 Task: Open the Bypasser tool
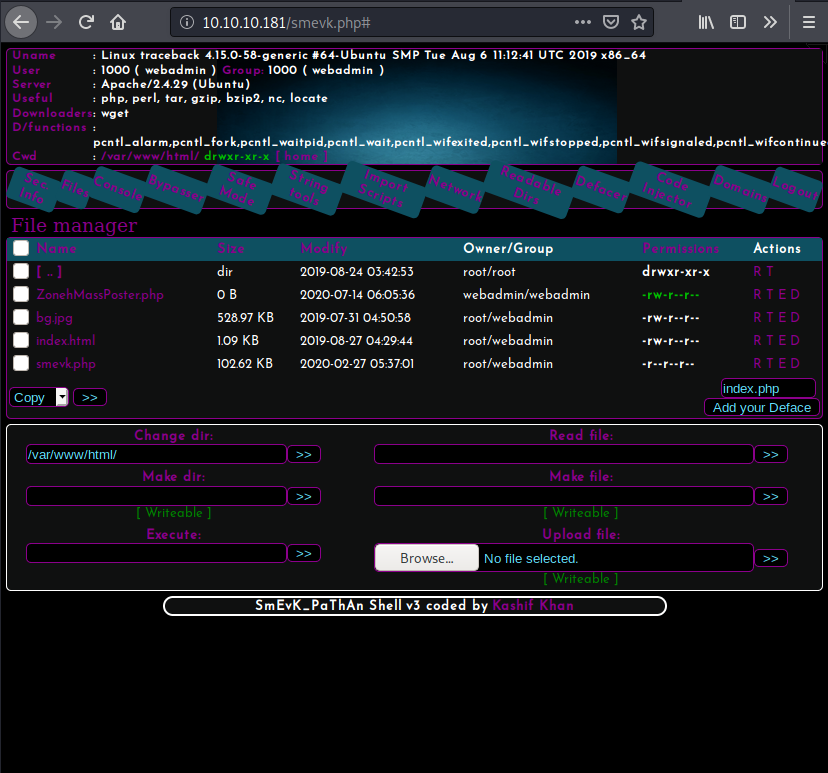(x=176, y=188)
